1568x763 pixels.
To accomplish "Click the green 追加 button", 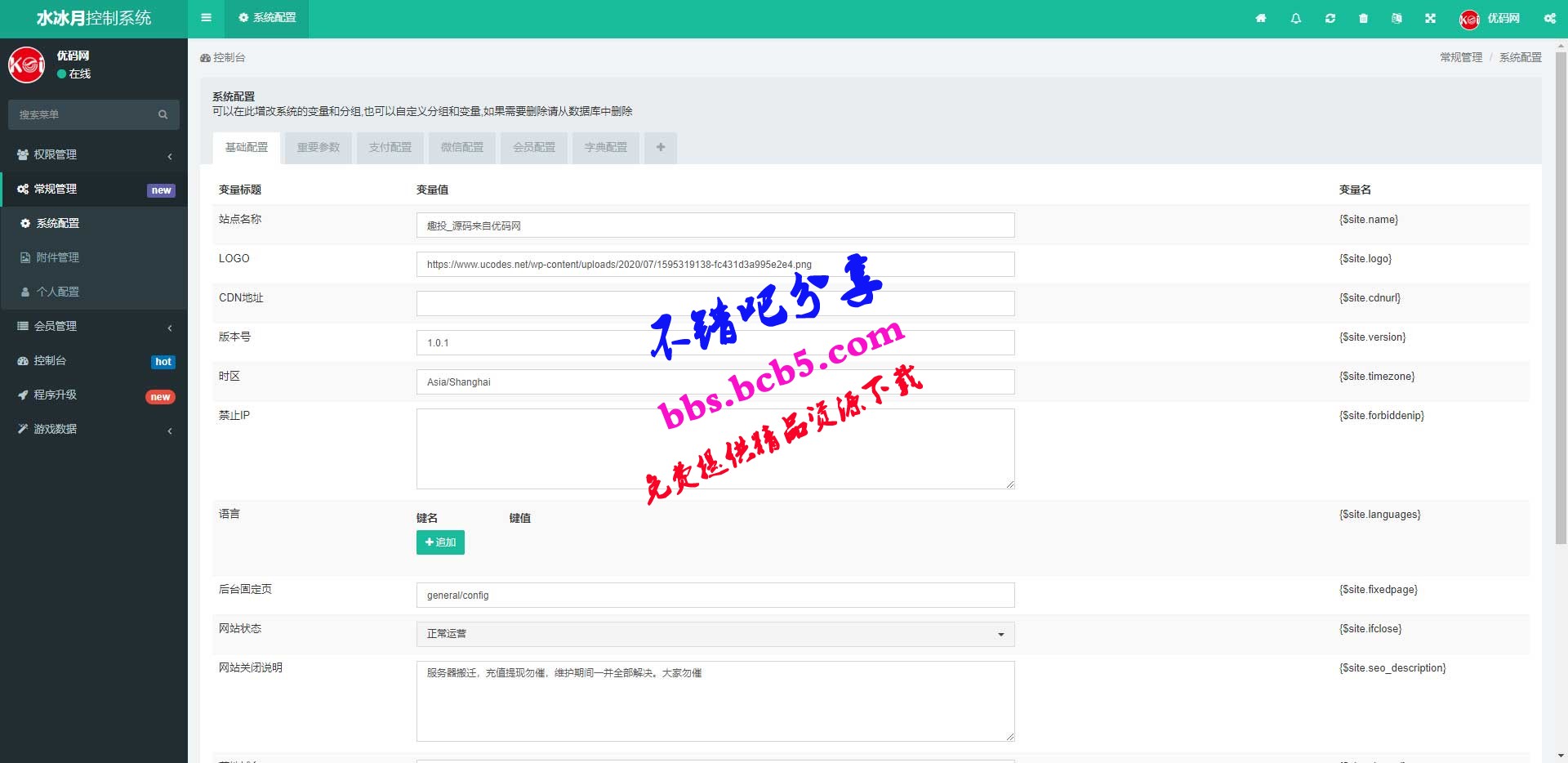I will (x=440, y=542).
